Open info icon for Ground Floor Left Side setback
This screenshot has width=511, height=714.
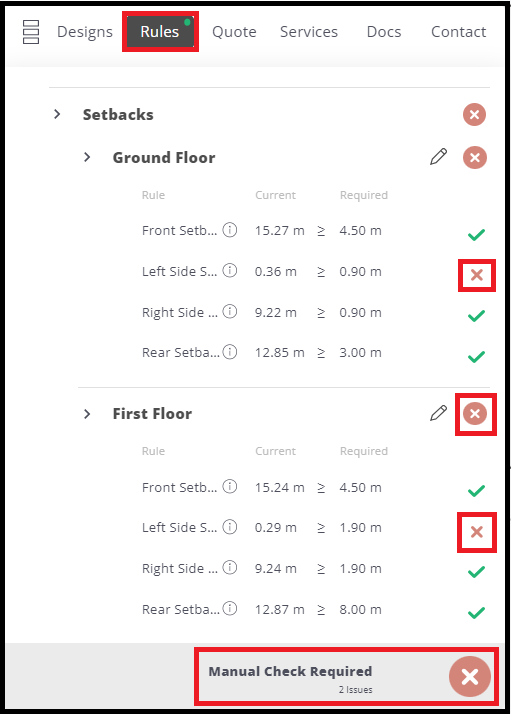pos(230,271)
